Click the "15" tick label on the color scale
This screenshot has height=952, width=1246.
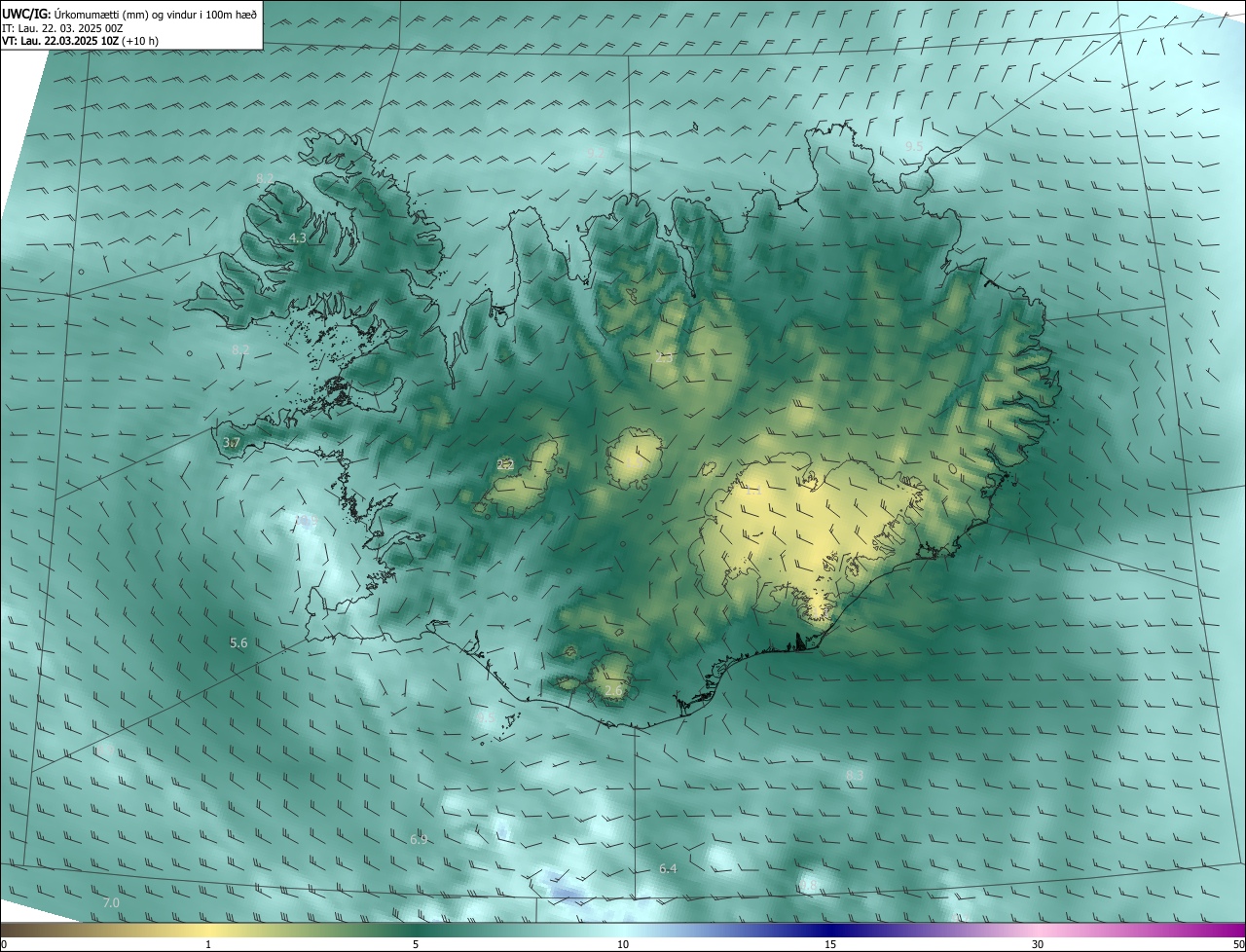pyautogui.click(x=830, y=944)
